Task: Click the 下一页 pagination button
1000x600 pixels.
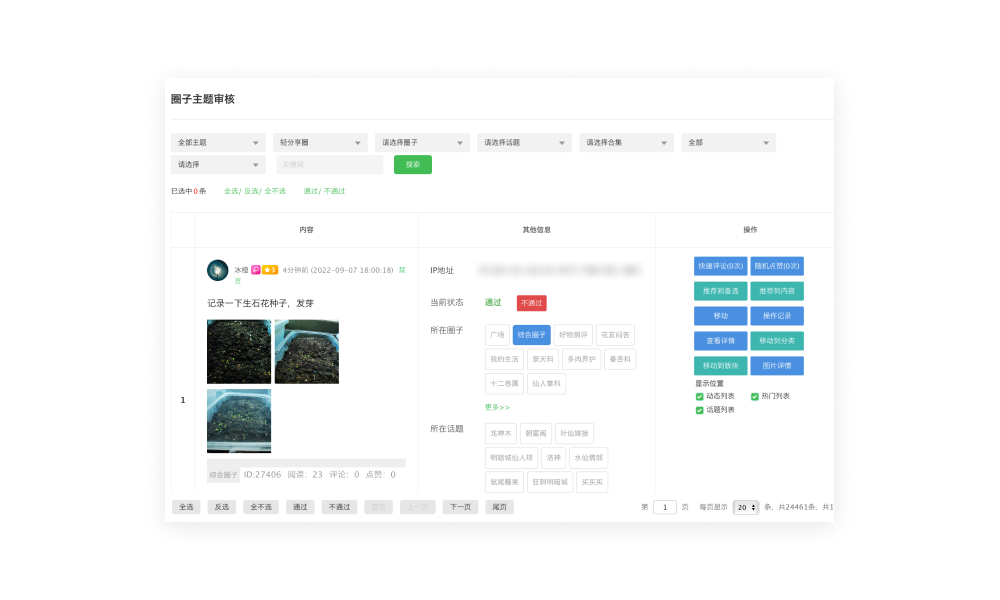Action: coord(460,507)
